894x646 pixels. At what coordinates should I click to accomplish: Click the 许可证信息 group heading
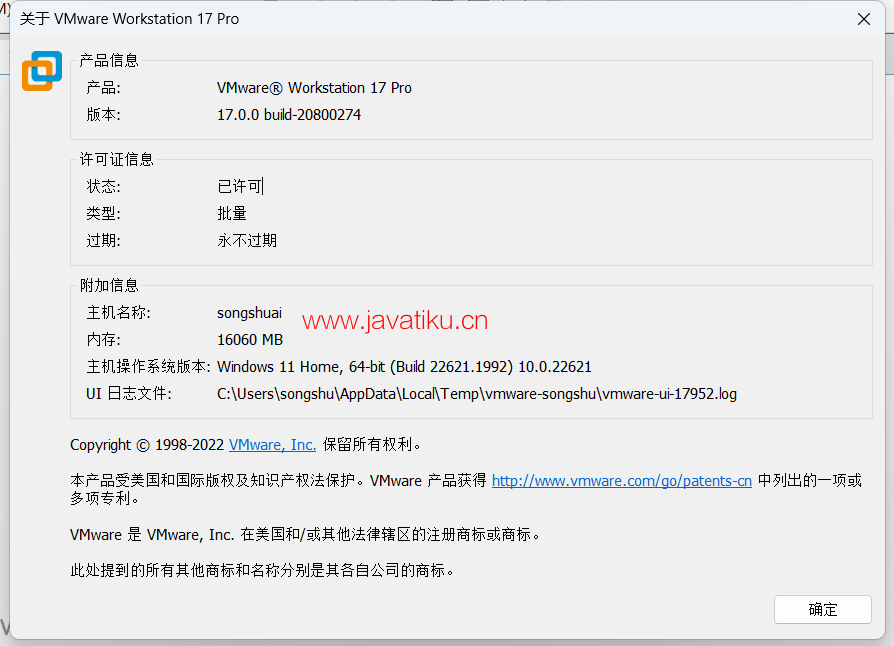click(116, 159)
